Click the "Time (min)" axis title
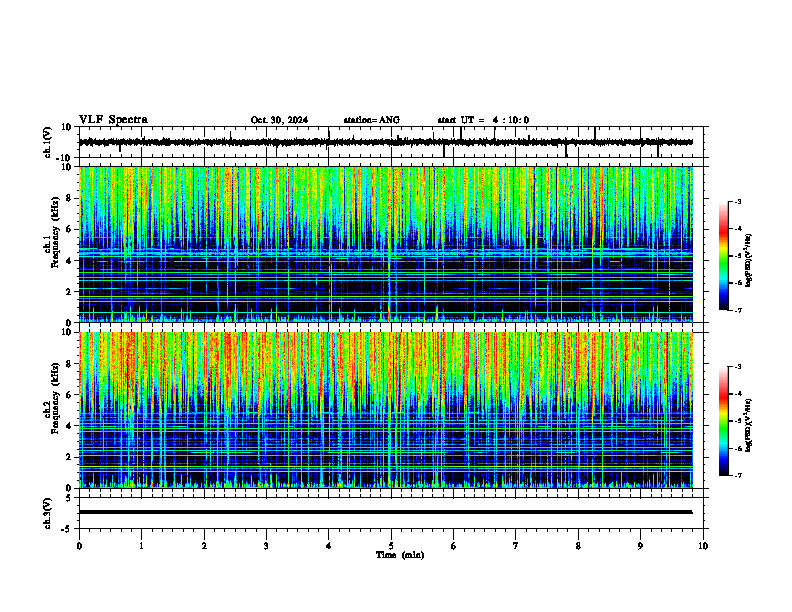This screenshot has width=792, height=612. coord(400,555)
